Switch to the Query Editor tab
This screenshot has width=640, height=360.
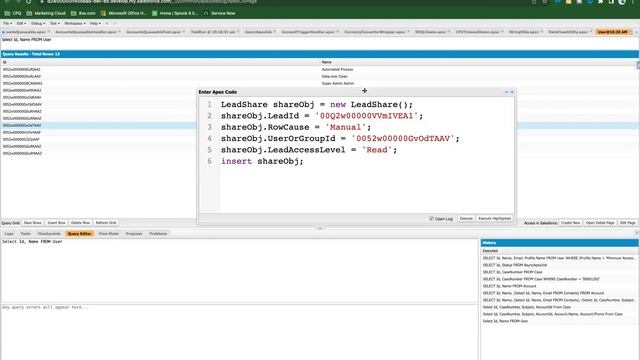tap(80, 234)
